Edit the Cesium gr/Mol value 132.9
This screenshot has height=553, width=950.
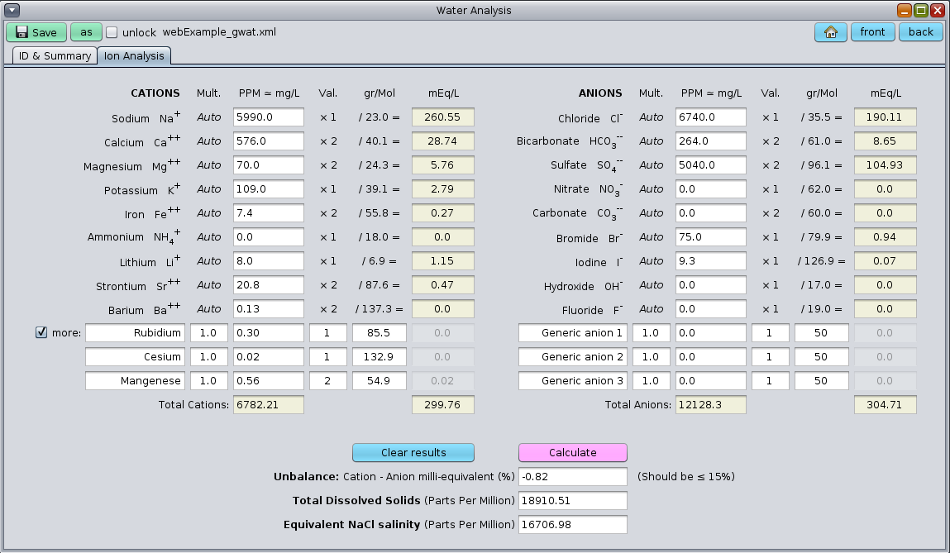pyautogui.click(x=379, y=356)
